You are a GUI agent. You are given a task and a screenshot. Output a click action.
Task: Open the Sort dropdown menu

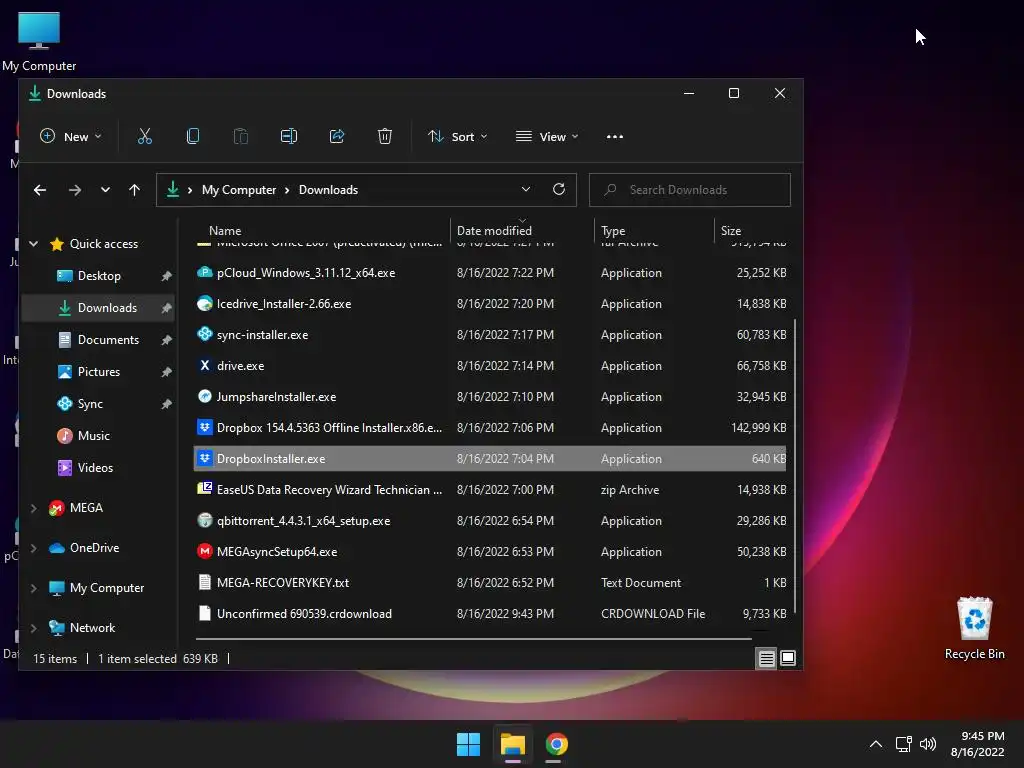tap(458, 136)
